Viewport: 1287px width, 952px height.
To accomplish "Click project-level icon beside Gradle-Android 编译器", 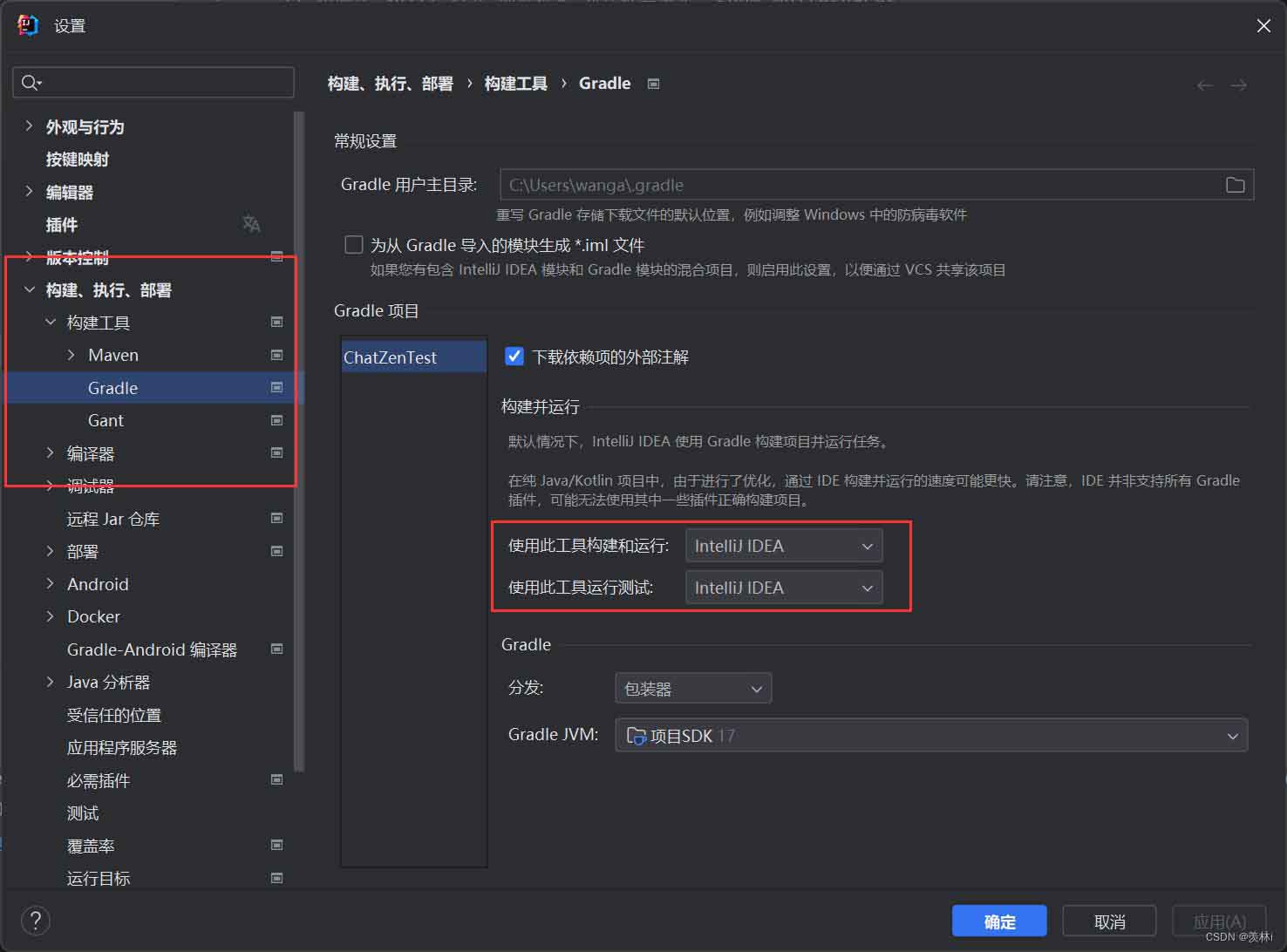I will click(x=276, y=649).
